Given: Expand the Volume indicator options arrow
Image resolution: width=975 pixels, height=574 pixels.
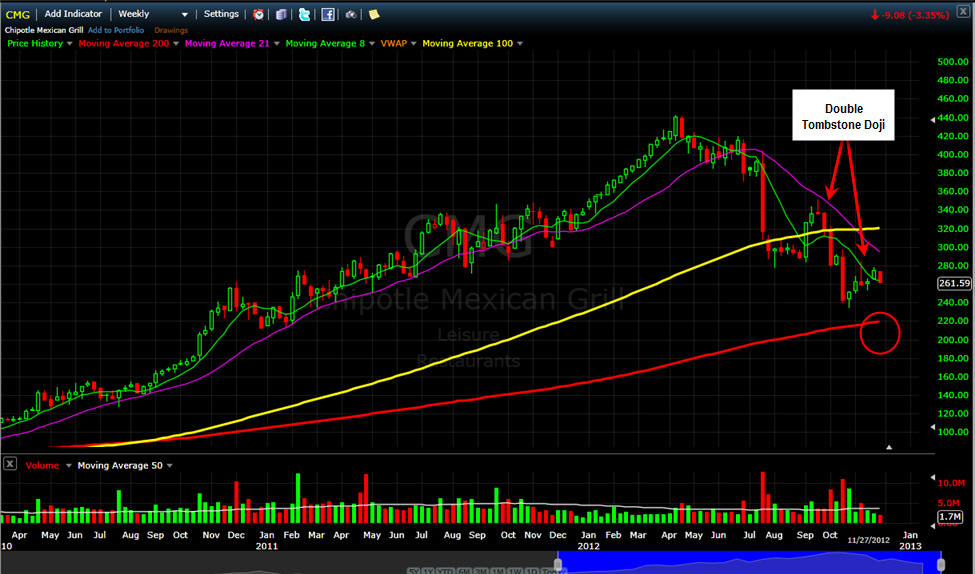Looking at the screenshot, I should 68,466.
